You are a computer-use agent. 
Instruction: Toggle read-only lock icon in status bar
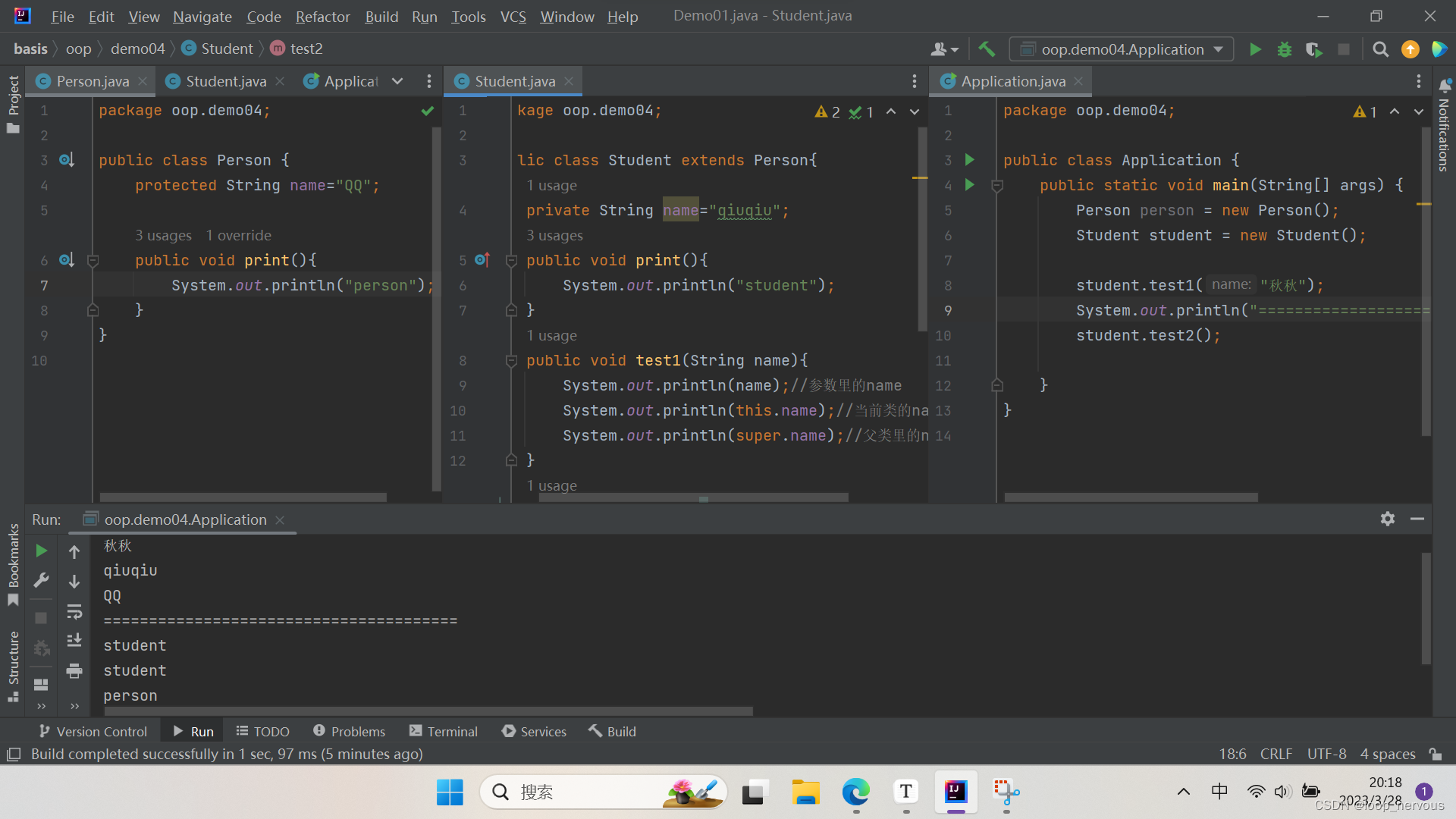pyautogui.click(x=1435, y=754)
